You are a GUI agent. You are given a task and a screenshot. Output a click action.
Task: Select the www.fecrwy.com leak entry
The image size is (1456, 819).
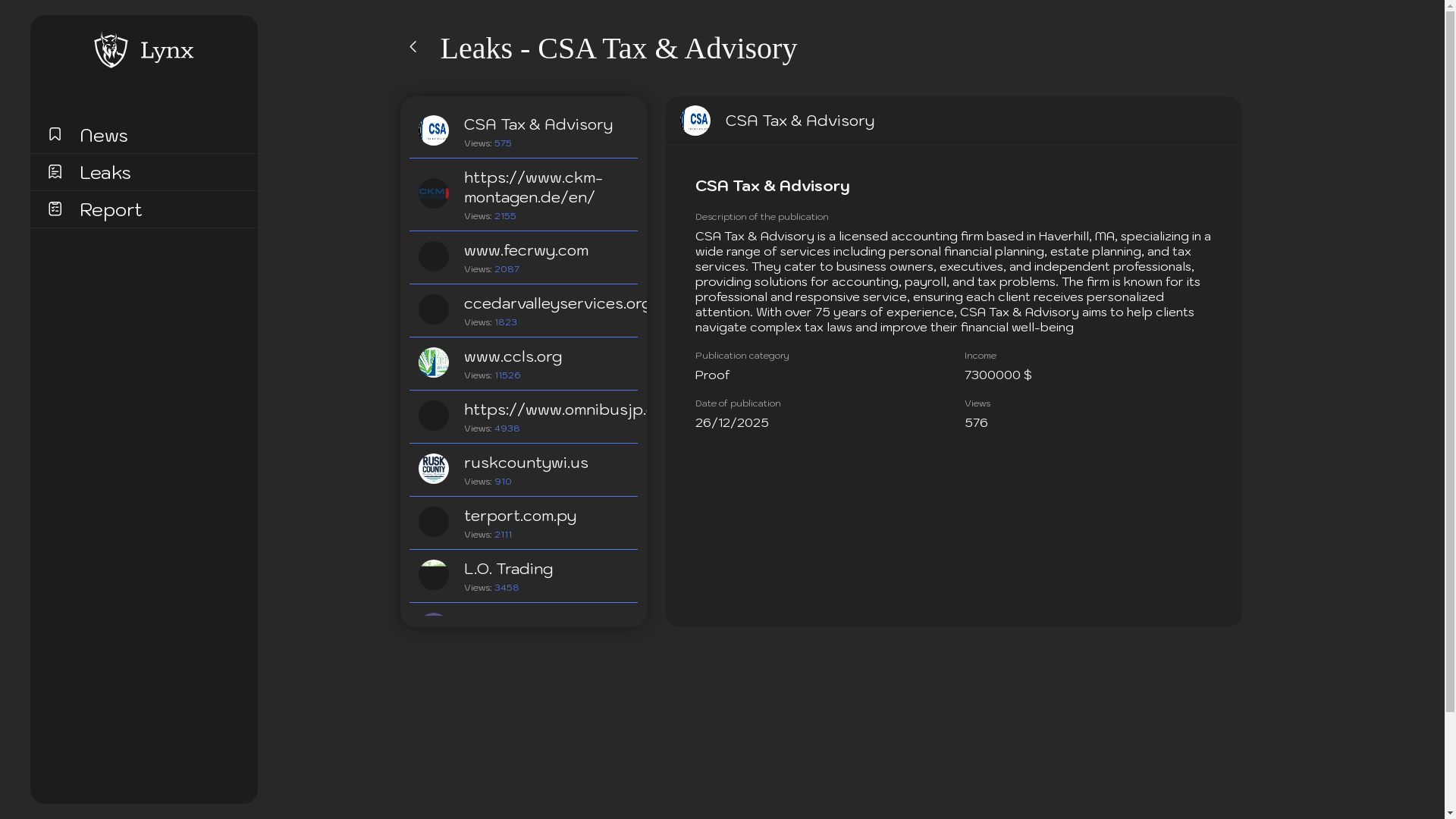(x=526, y=250)
